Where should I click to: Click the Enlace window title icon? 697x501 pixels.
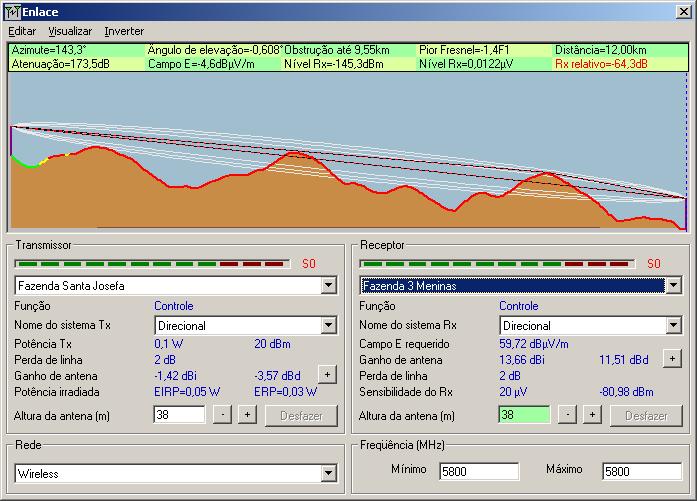tap(13, 12)
